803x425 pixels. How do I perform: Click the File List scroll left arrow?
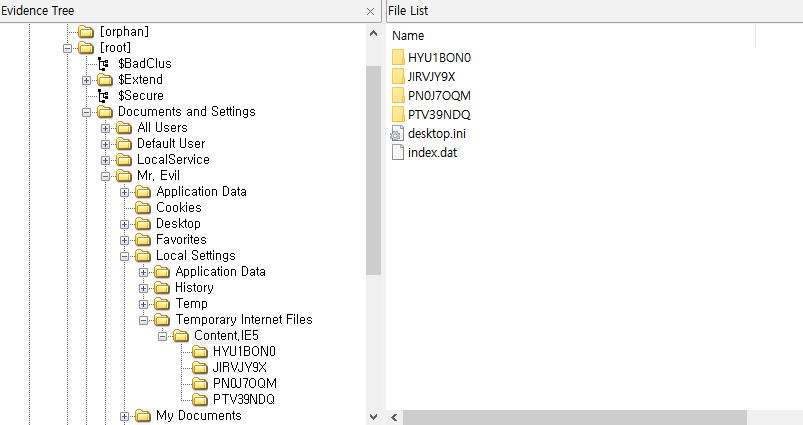pos(394,417)
